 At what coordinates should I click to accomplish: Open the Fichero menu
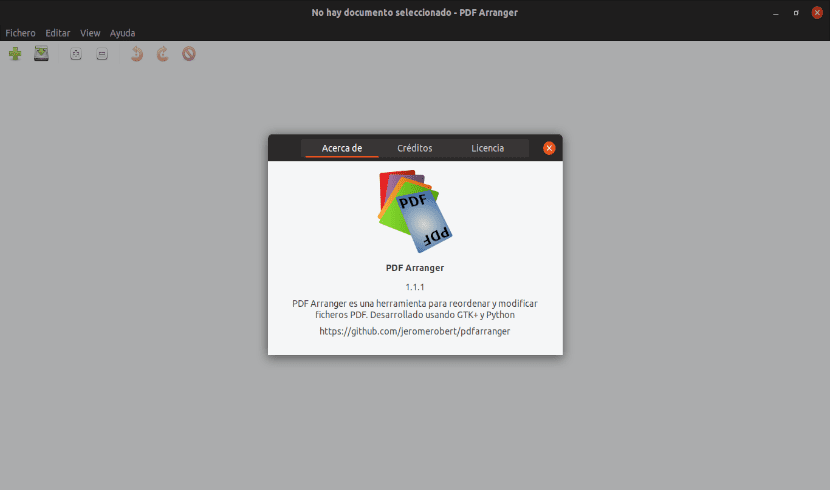(20, 33)
